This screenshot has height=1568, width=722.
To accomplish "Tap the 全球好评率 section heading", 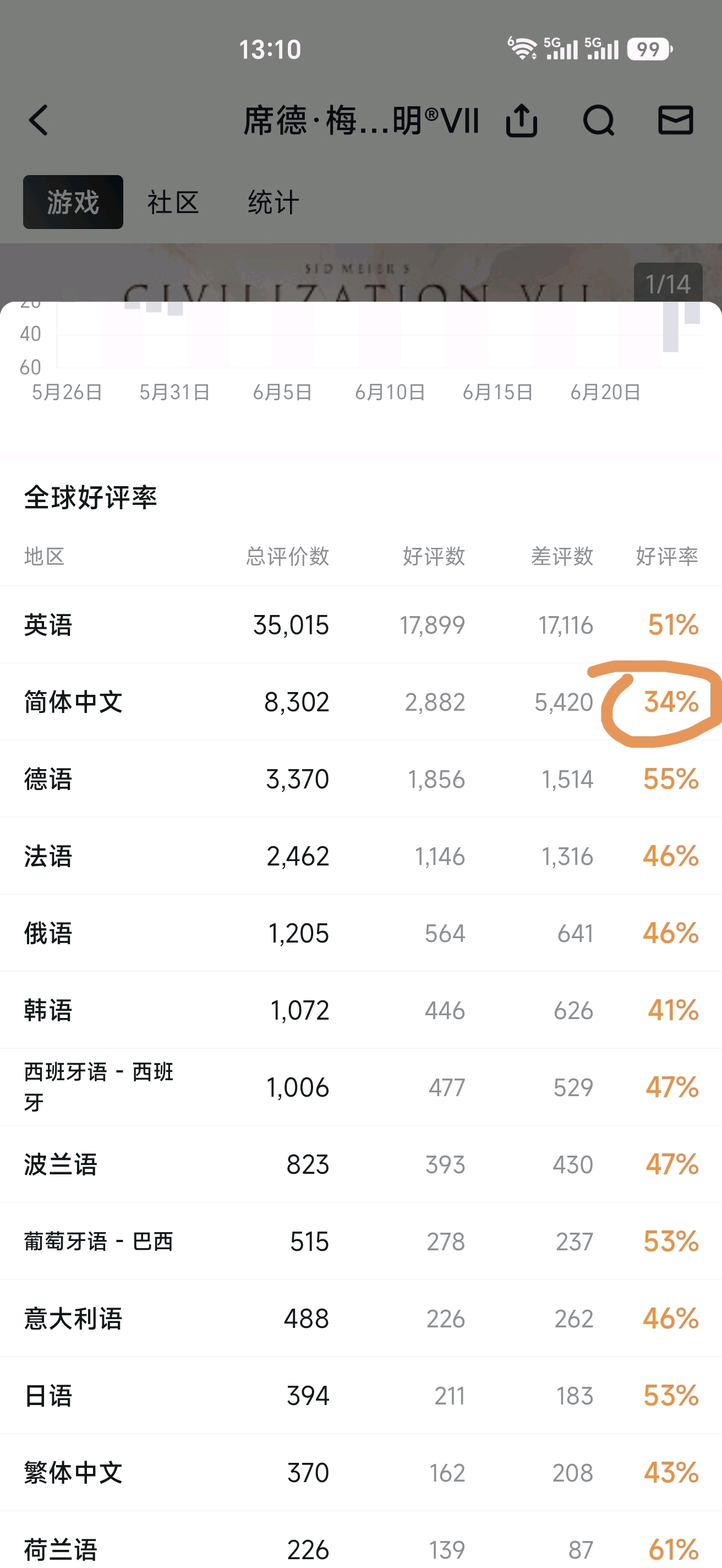I will click(x=91, y=497).
